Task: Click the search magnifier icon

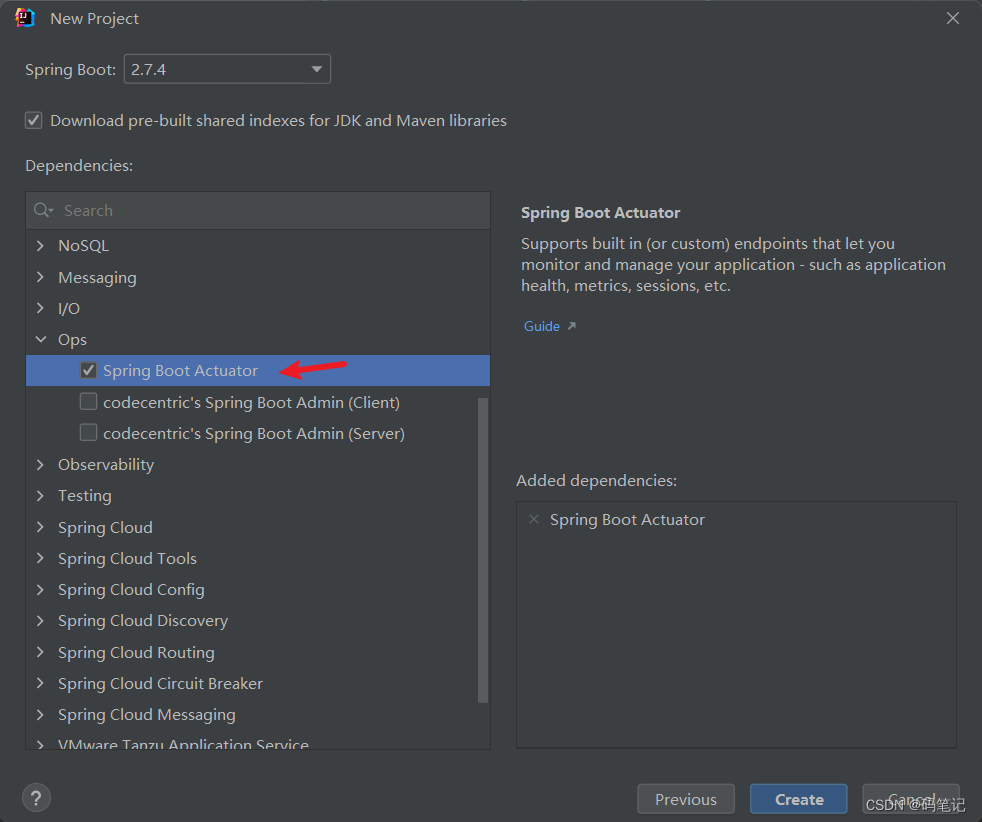Action: [43, 210]
